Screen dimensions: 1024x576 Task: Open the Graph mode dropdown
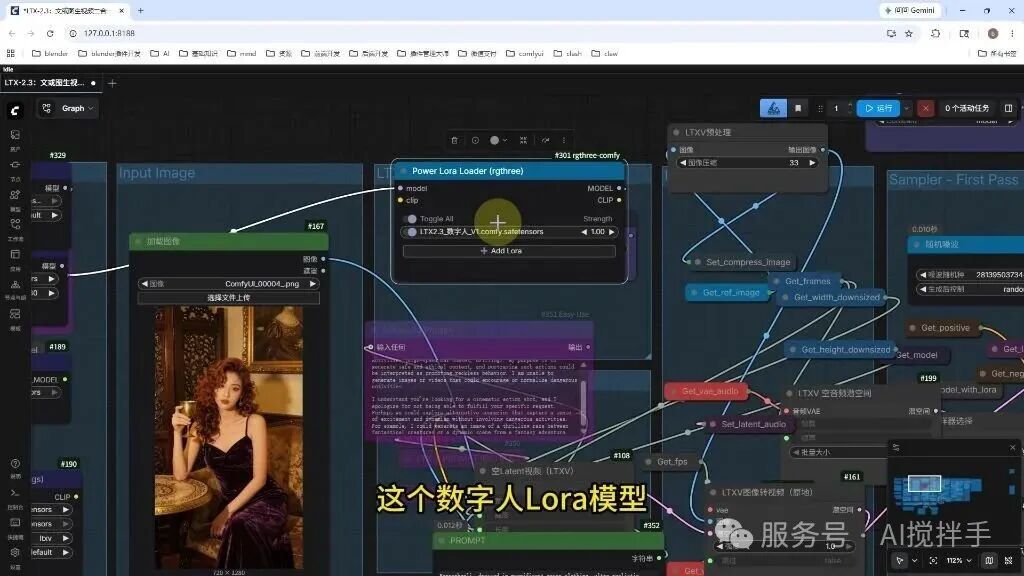click(x=68, y=108)
